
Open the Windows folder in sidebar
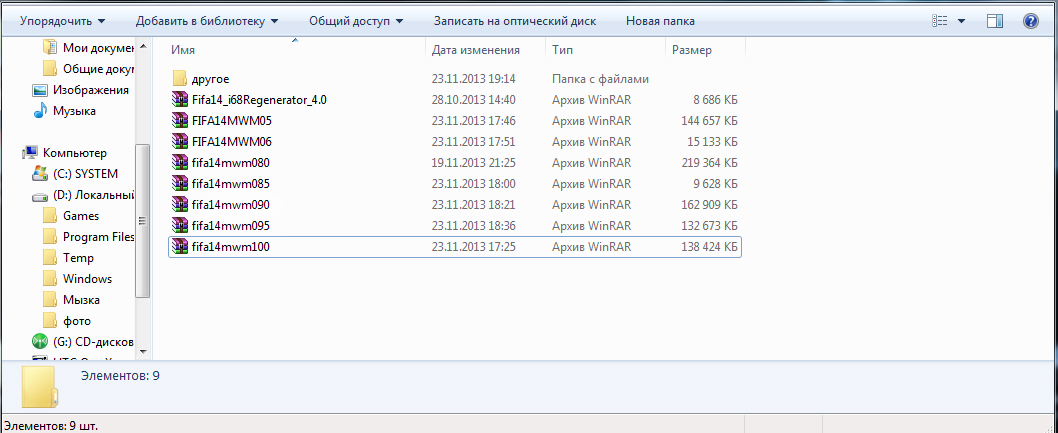coord(87,279)
